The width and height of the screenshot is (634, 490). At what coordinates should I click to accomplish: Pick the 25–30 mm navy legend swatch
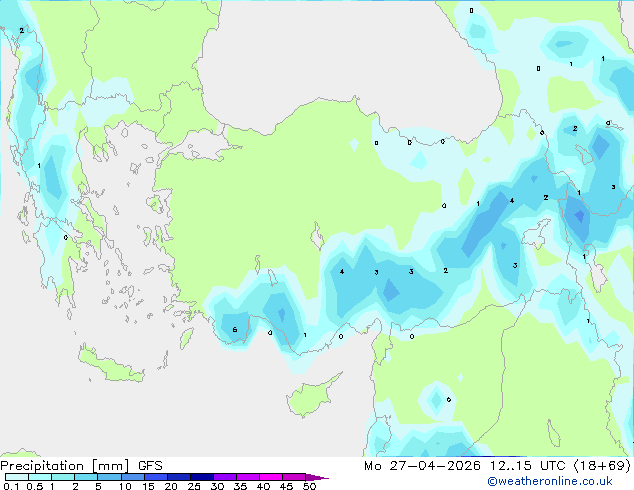coord(201,477)
